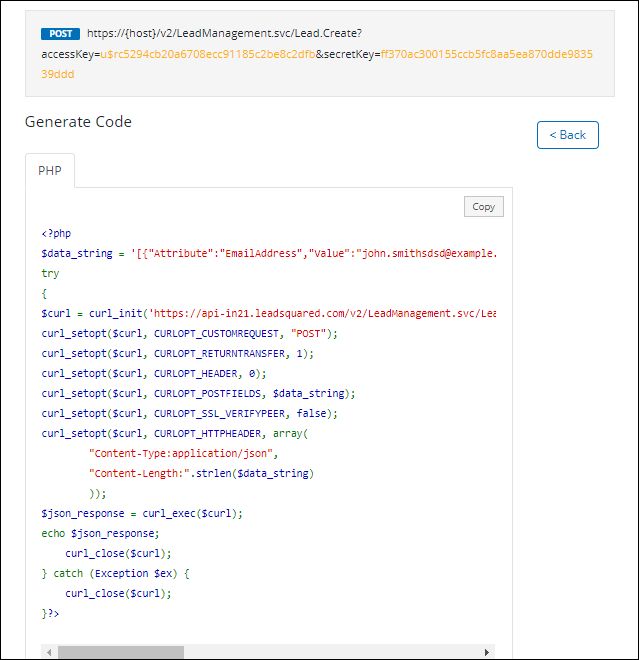Click the orange accessKey value in URL
Image resolution: width=639 pixels, height=660 pixels.
point(208,54)
